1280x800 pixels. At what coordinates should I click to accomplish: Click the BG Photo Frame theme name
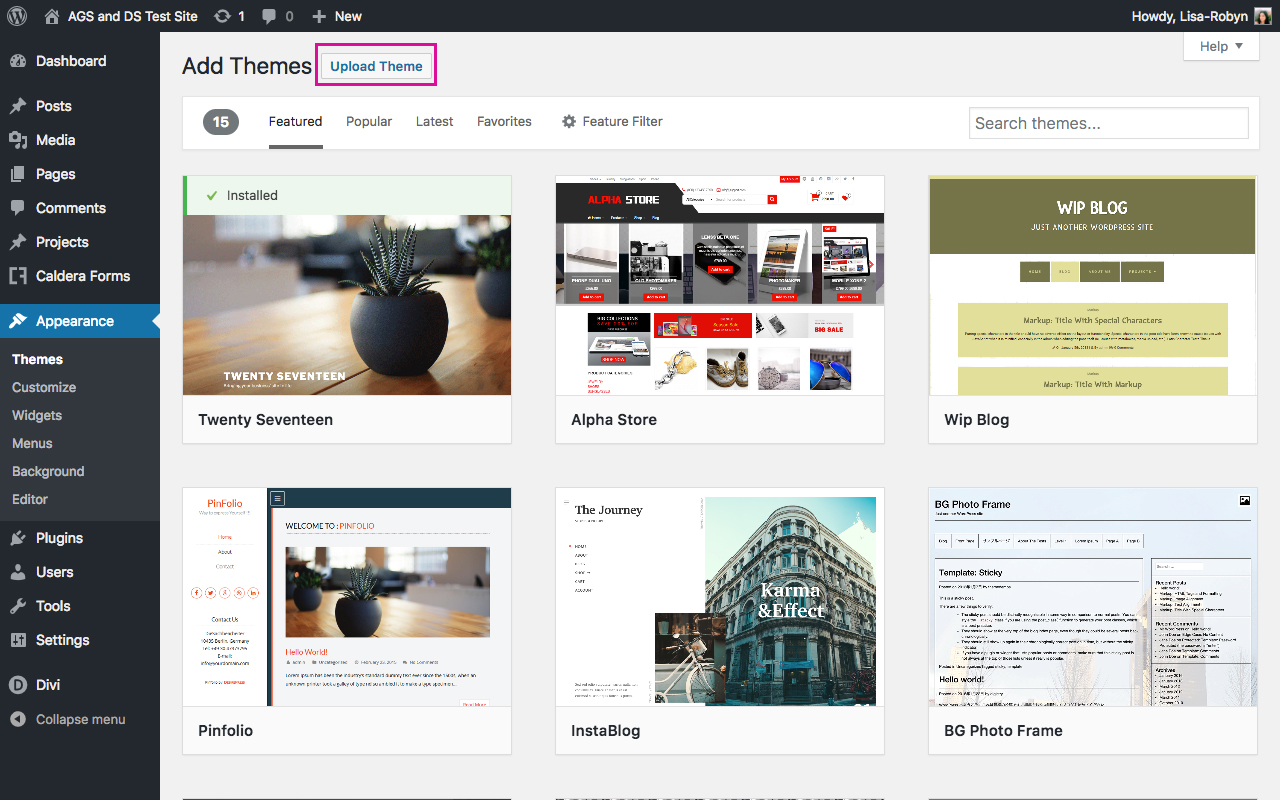point(1003,731)
